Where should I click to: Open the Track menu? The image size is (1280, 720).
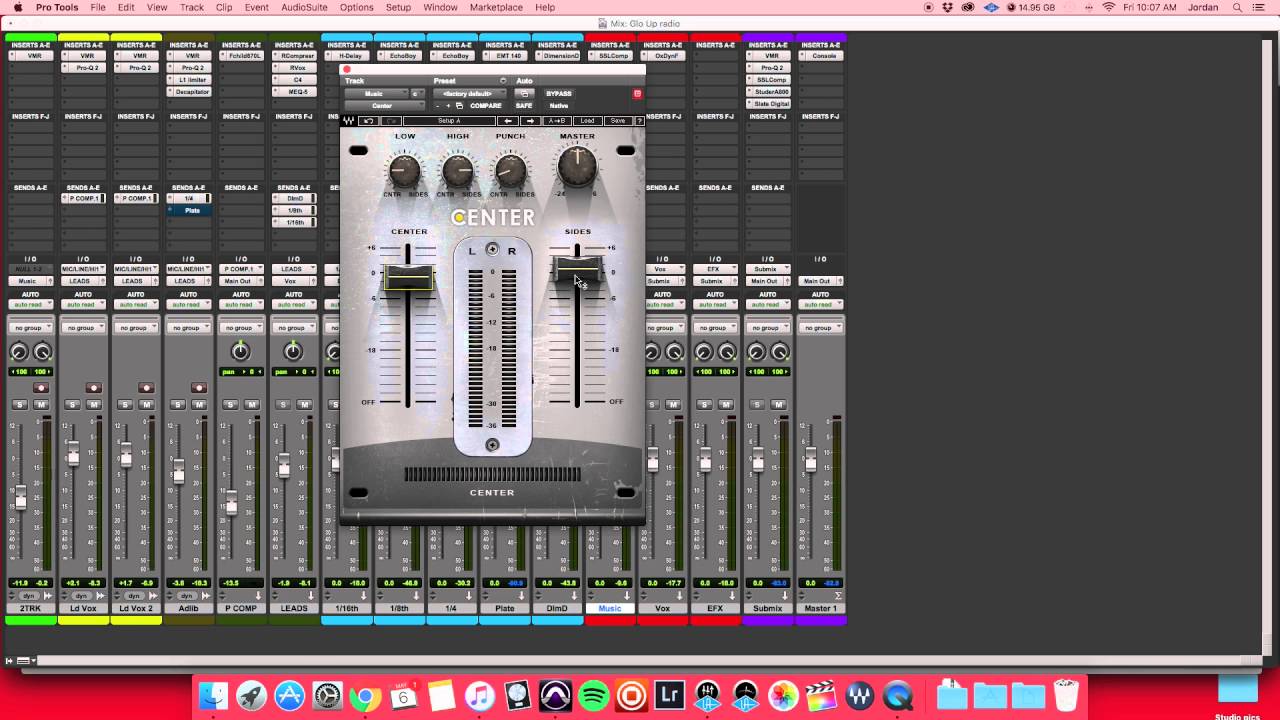(192, 7)
